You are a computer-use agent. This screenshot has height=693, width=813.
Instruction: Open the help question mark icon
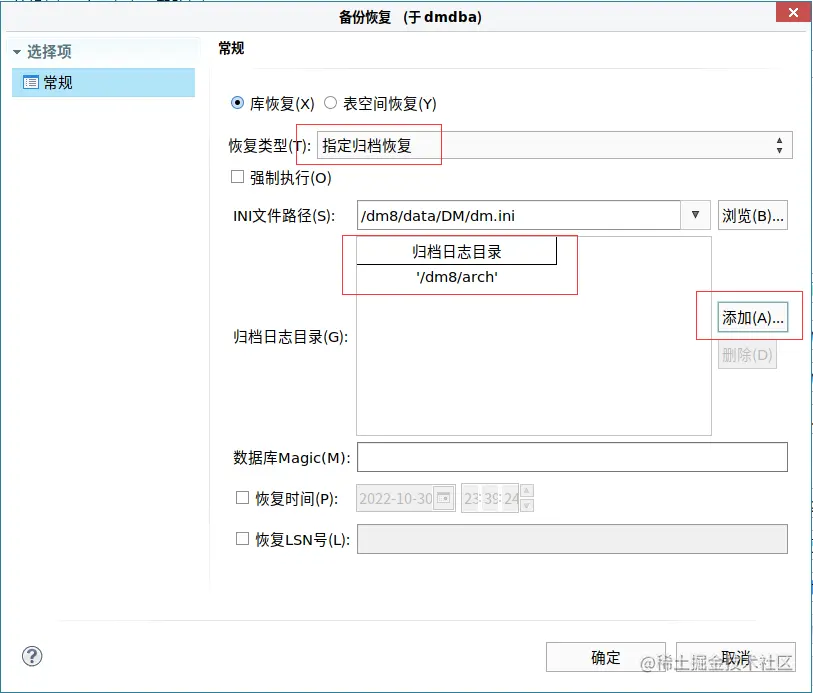click(x=32, y=656)
